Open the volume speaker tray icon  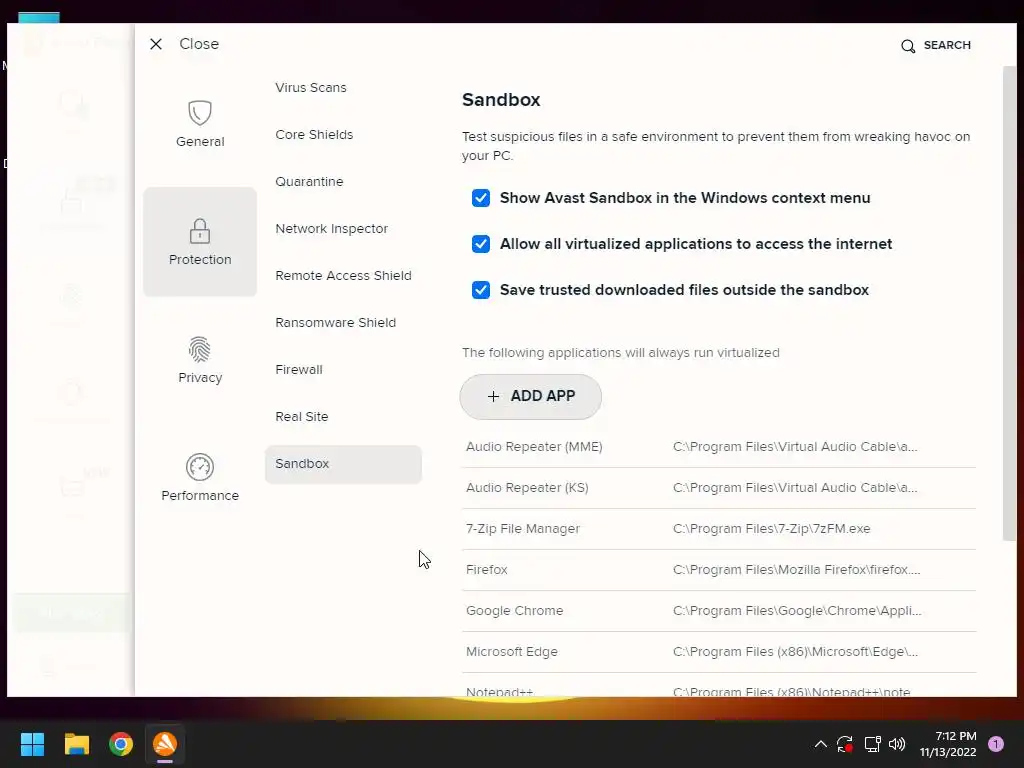tap(897, 744)
